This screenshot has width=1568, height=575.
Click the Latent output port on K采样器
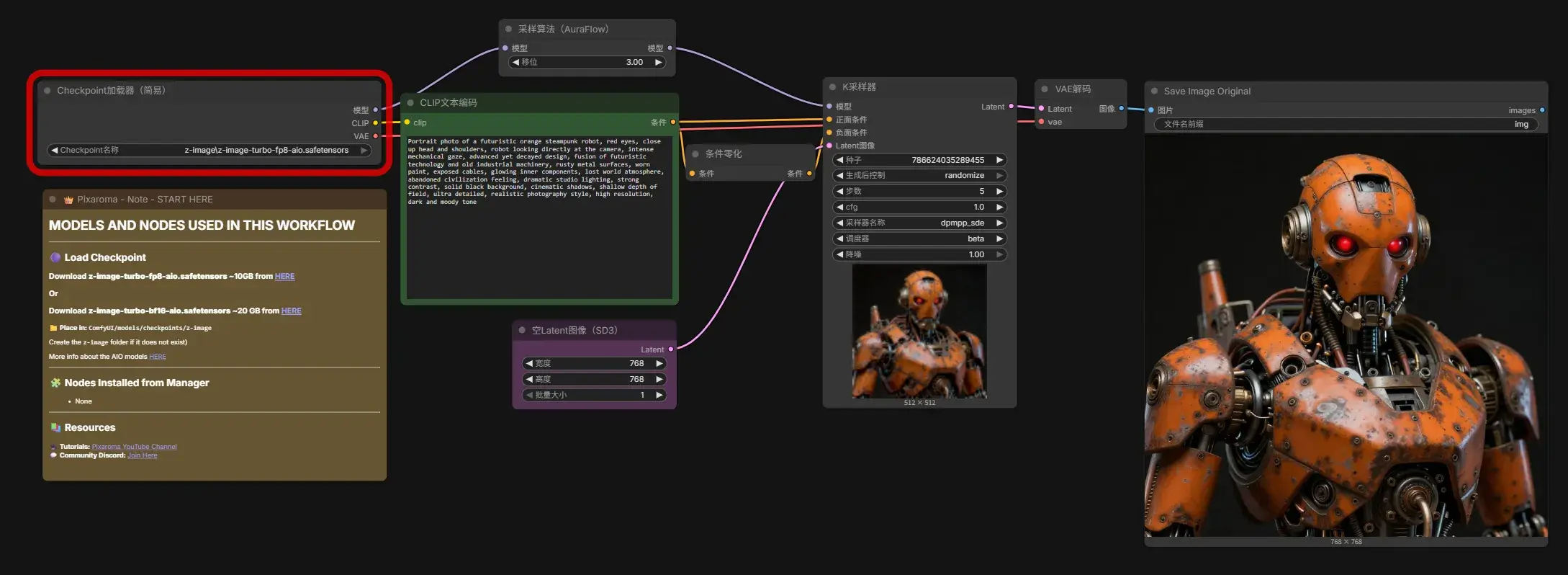(x=1011, y=107)
